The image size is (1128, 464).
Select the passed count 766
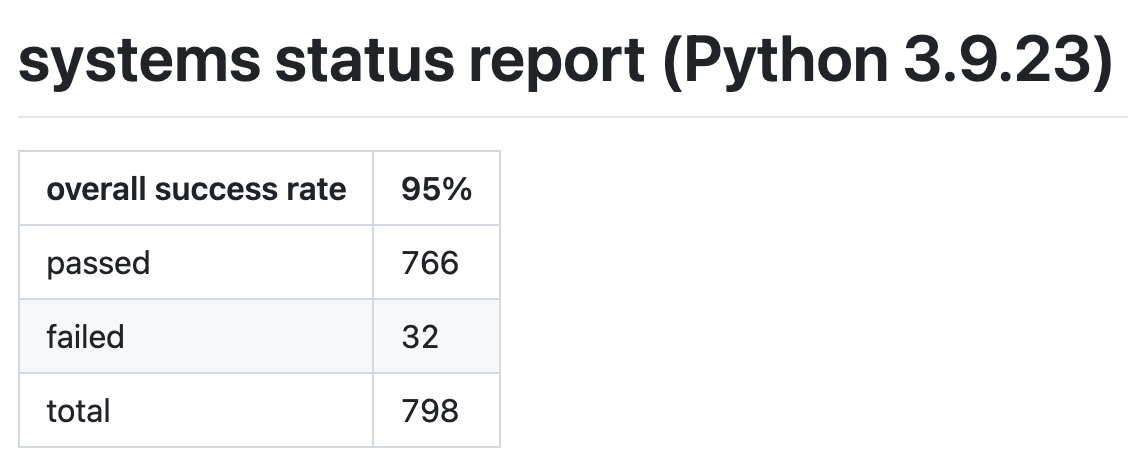coord(429,263)
